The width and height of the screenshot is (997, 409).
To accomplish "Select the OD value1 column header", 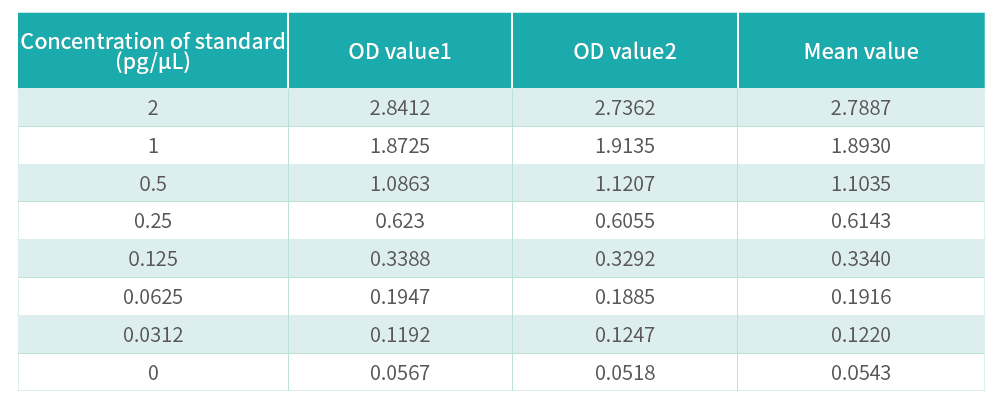I will click(x=400, y=51).
